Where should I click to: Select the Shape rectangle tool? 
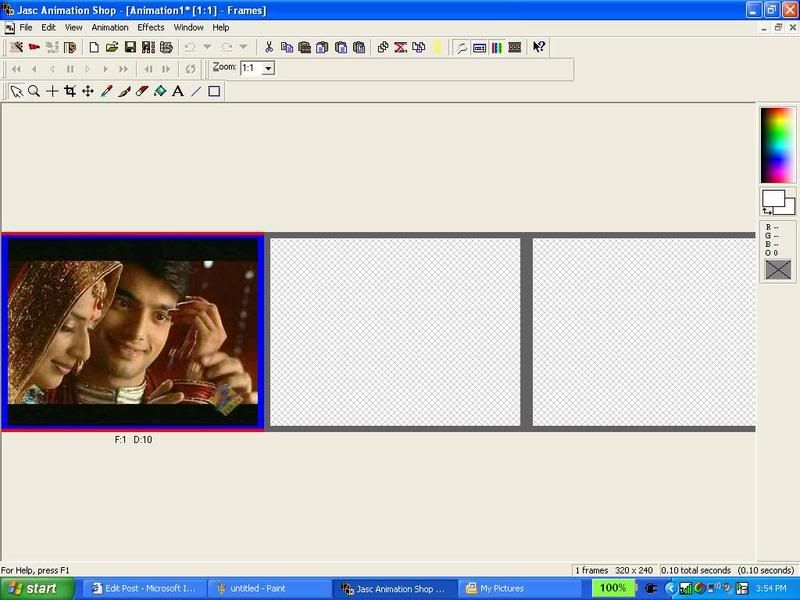214,91
